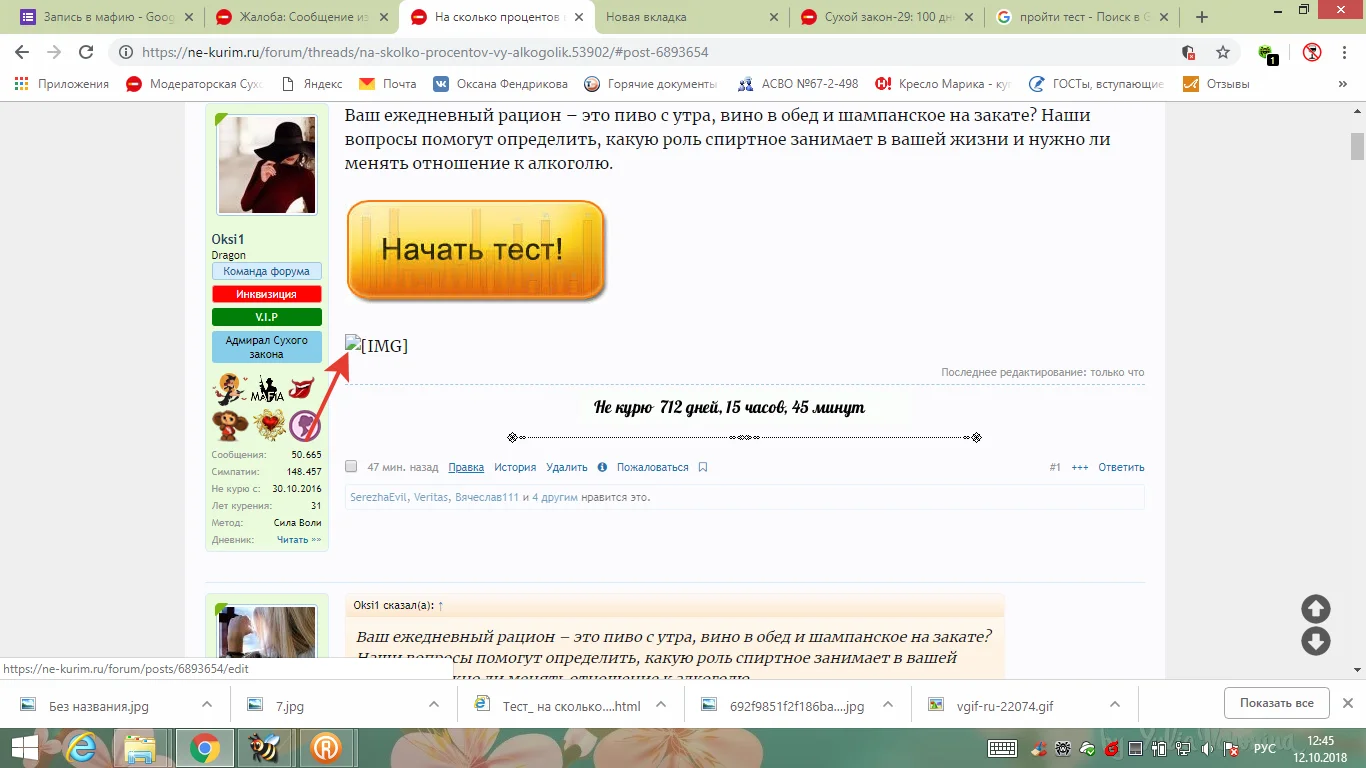The height and width of the screenshot is (768, 1366).
Task: Open the Приложения apps shortcut
Action: pyautogui.click(x=62, y=84)
